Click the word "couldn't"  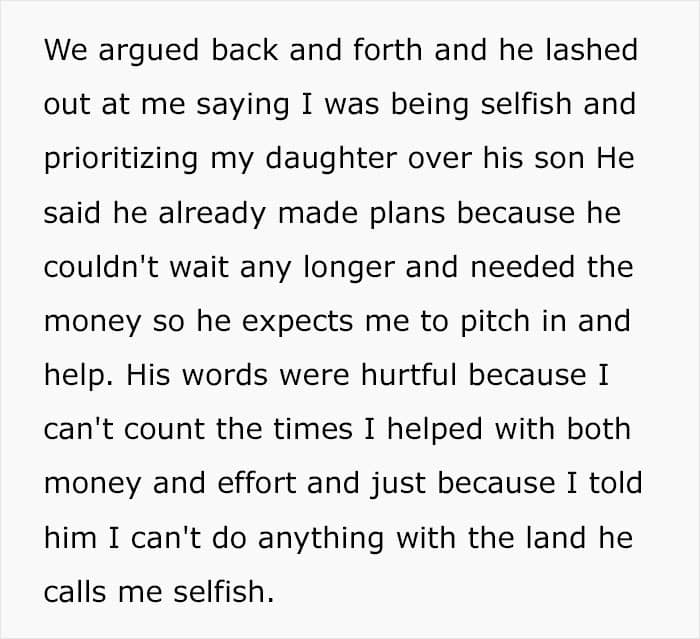[x=101, y=267]
